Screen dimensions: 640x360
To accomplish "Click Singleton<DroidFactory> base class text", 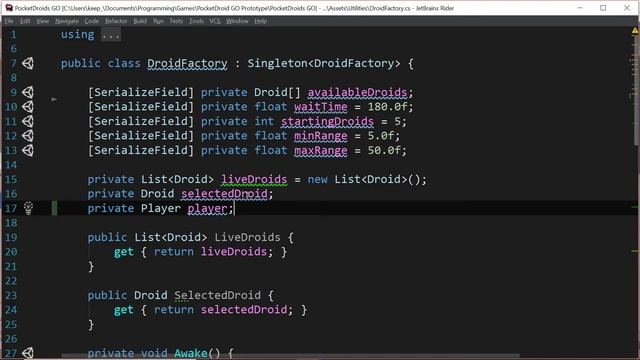I will tap(324, 63).
